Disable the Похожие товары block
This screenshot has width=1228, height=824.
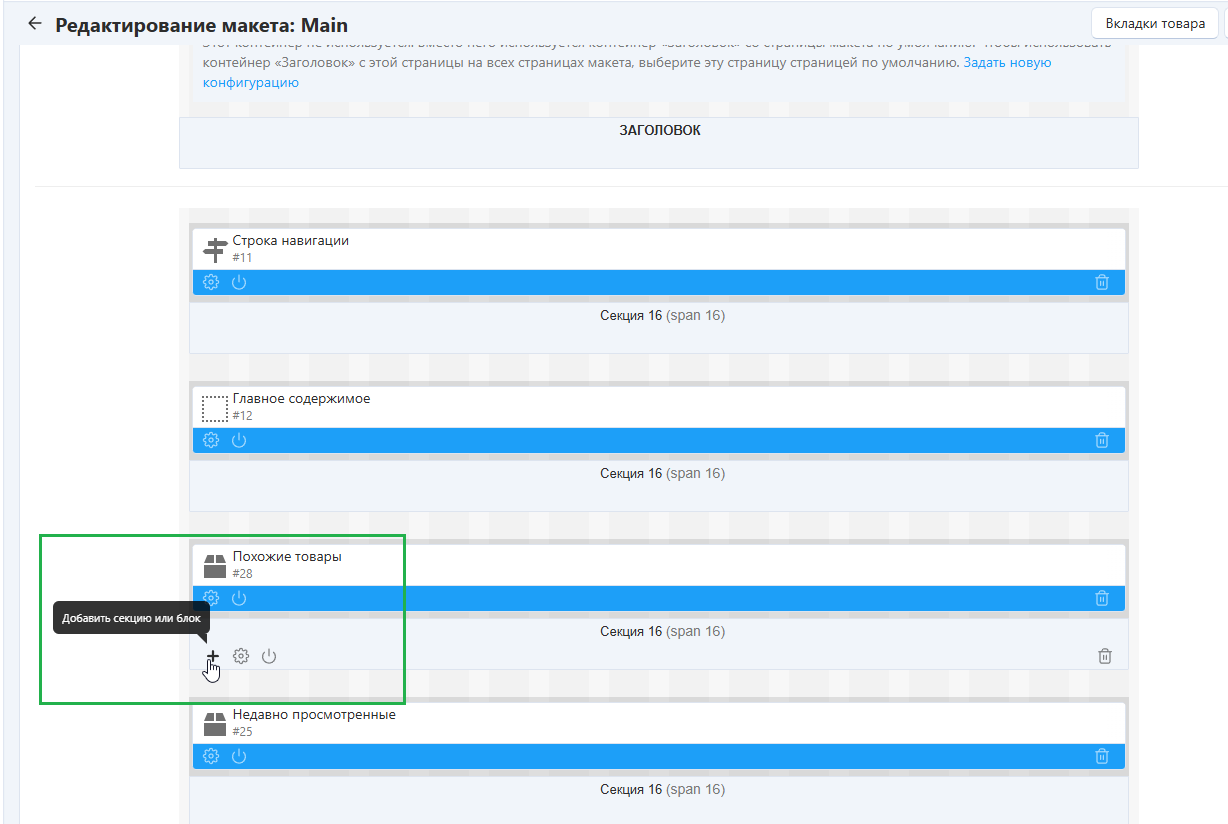point(239,598)
